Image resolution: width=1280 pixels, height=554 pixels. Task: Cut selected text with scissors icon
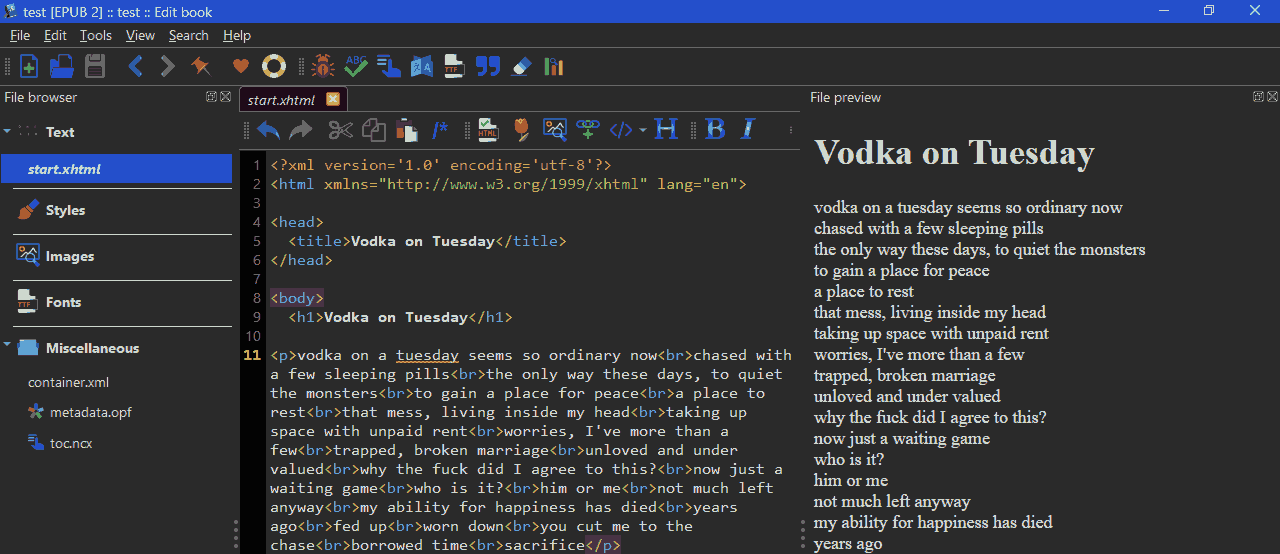(341, 129)
